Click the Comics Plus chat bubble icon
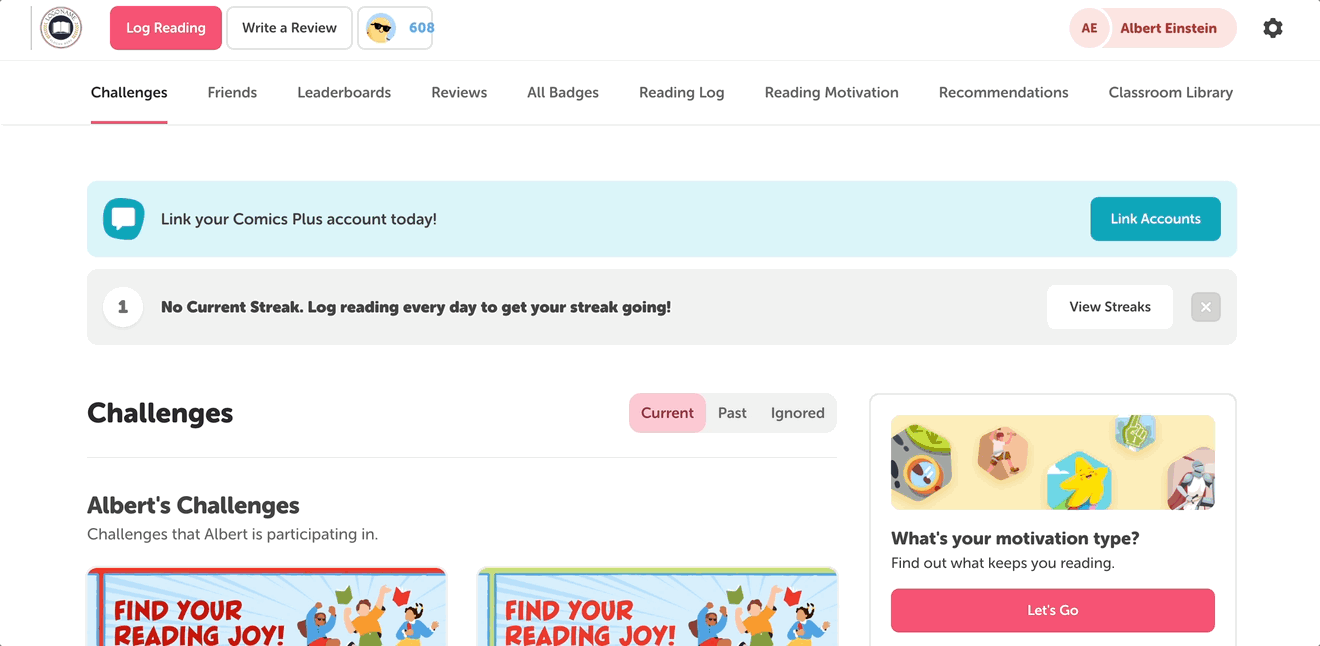The height and width of the screenshot is (646, 1320). (x=124, y=219)
